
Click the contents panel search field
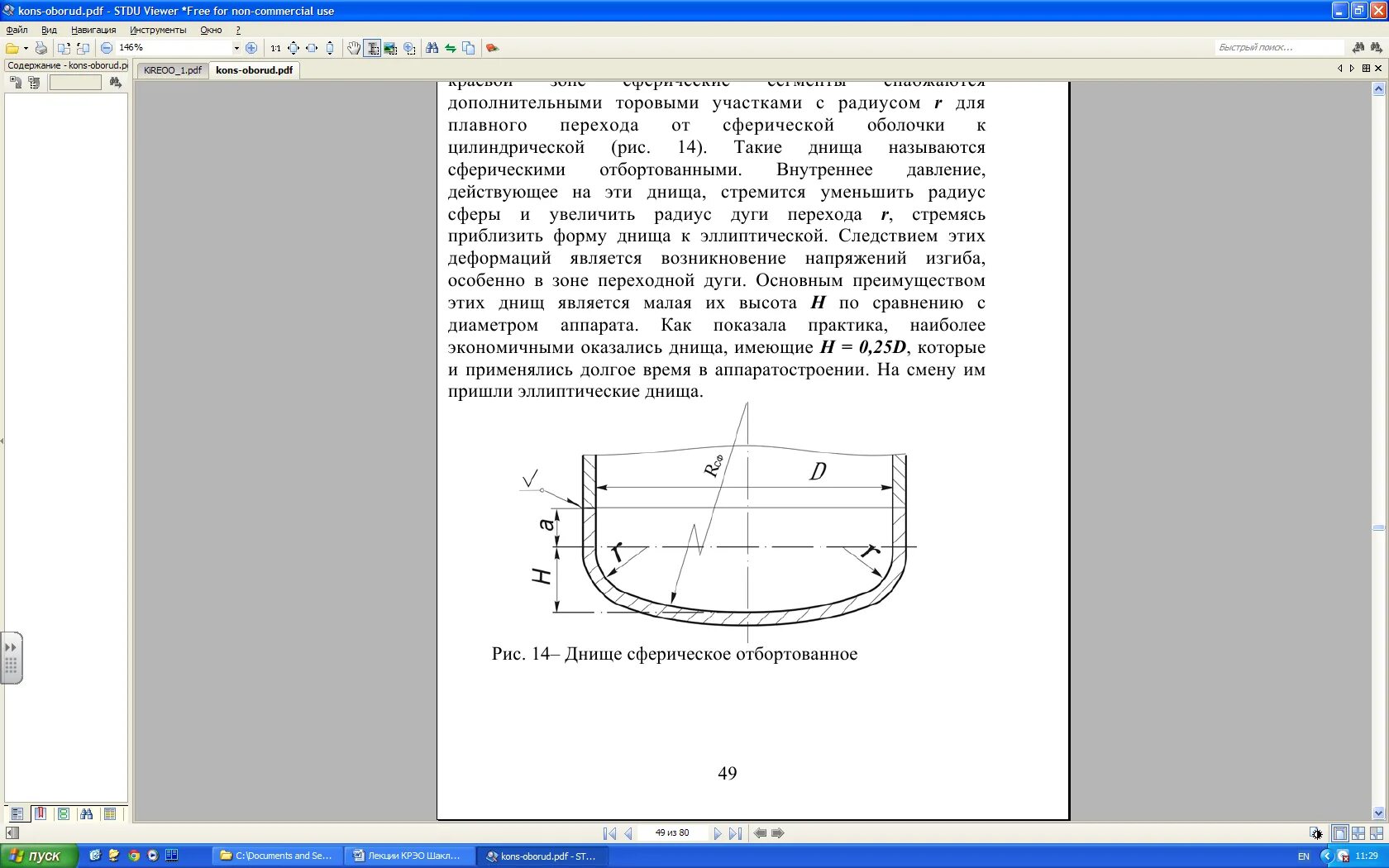pyautogui.click(x=75, y=83)
